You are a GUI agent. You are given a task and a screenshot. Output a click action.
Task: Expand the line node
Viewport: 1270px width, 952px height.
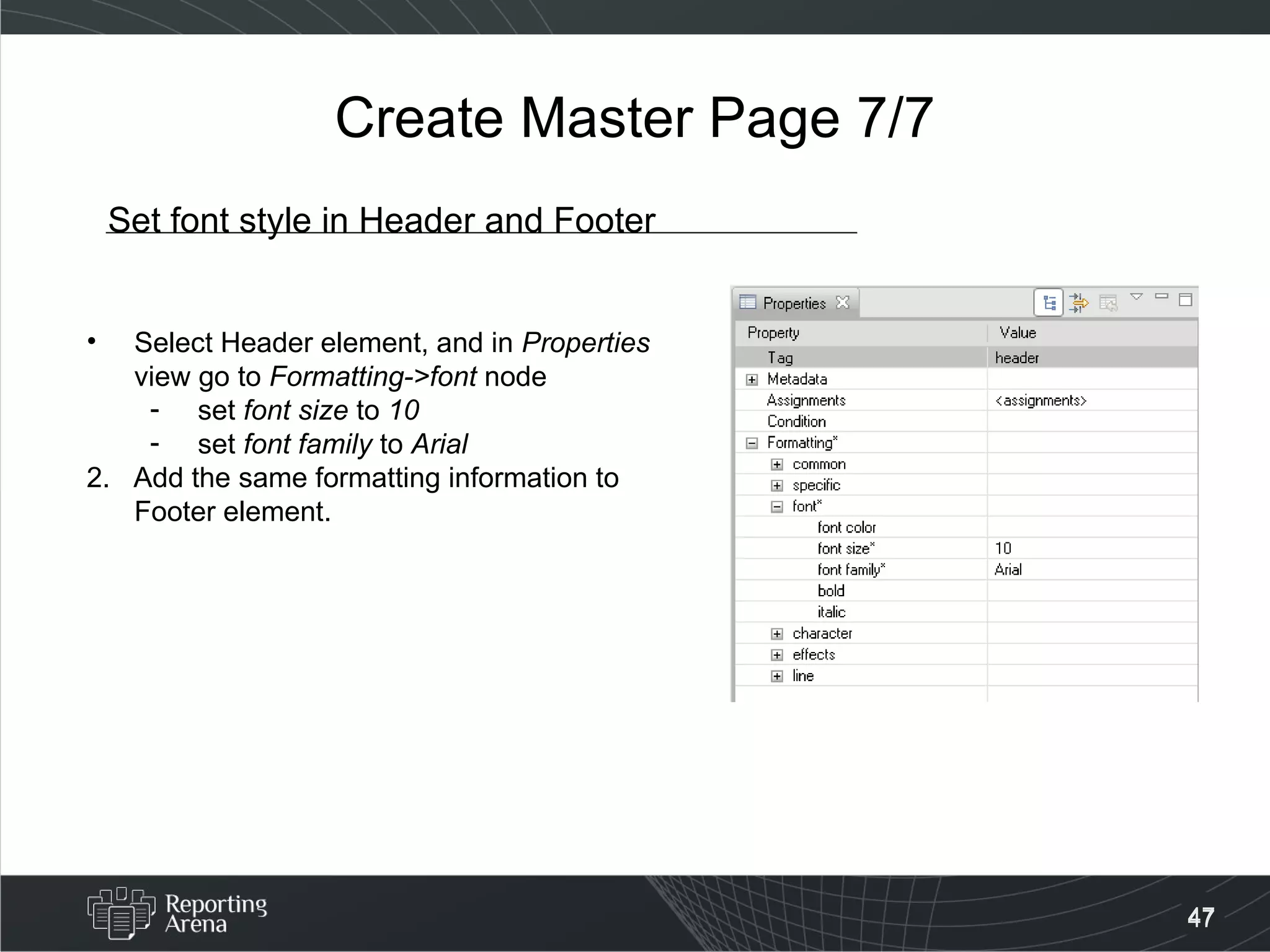777,676
